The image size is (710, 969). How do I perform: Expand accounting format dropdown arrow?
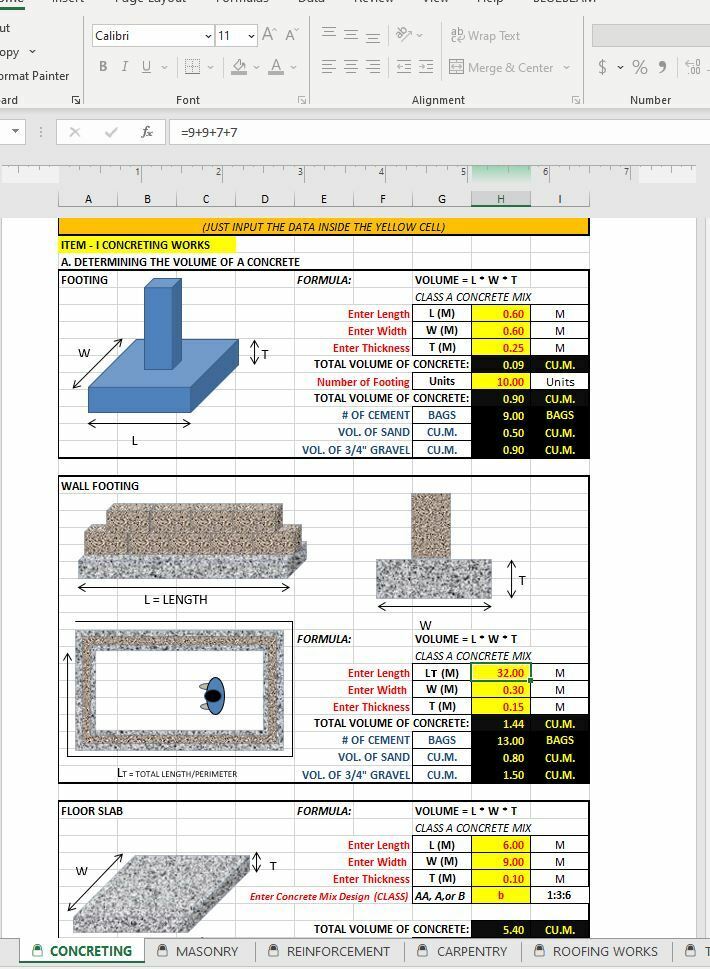620,67
